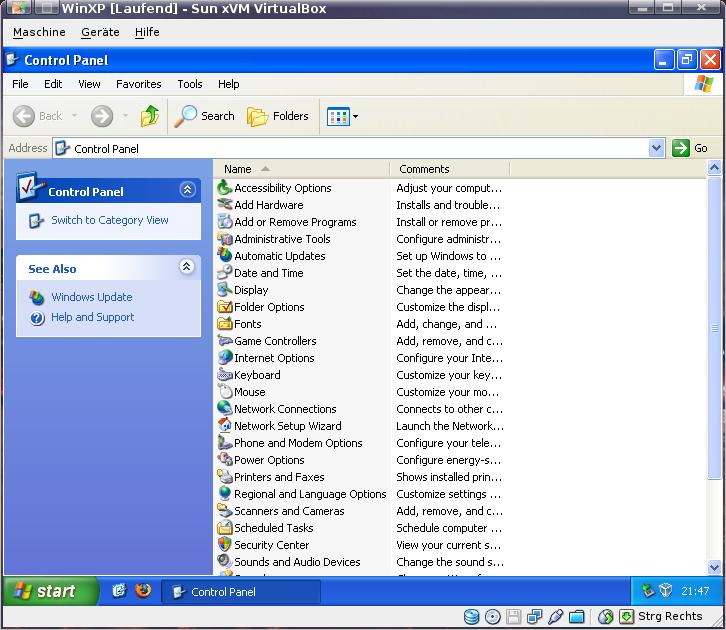Screen dimensions: 726x630
Task: Expand the Address bar dropdown arrow
Action: 656,148
